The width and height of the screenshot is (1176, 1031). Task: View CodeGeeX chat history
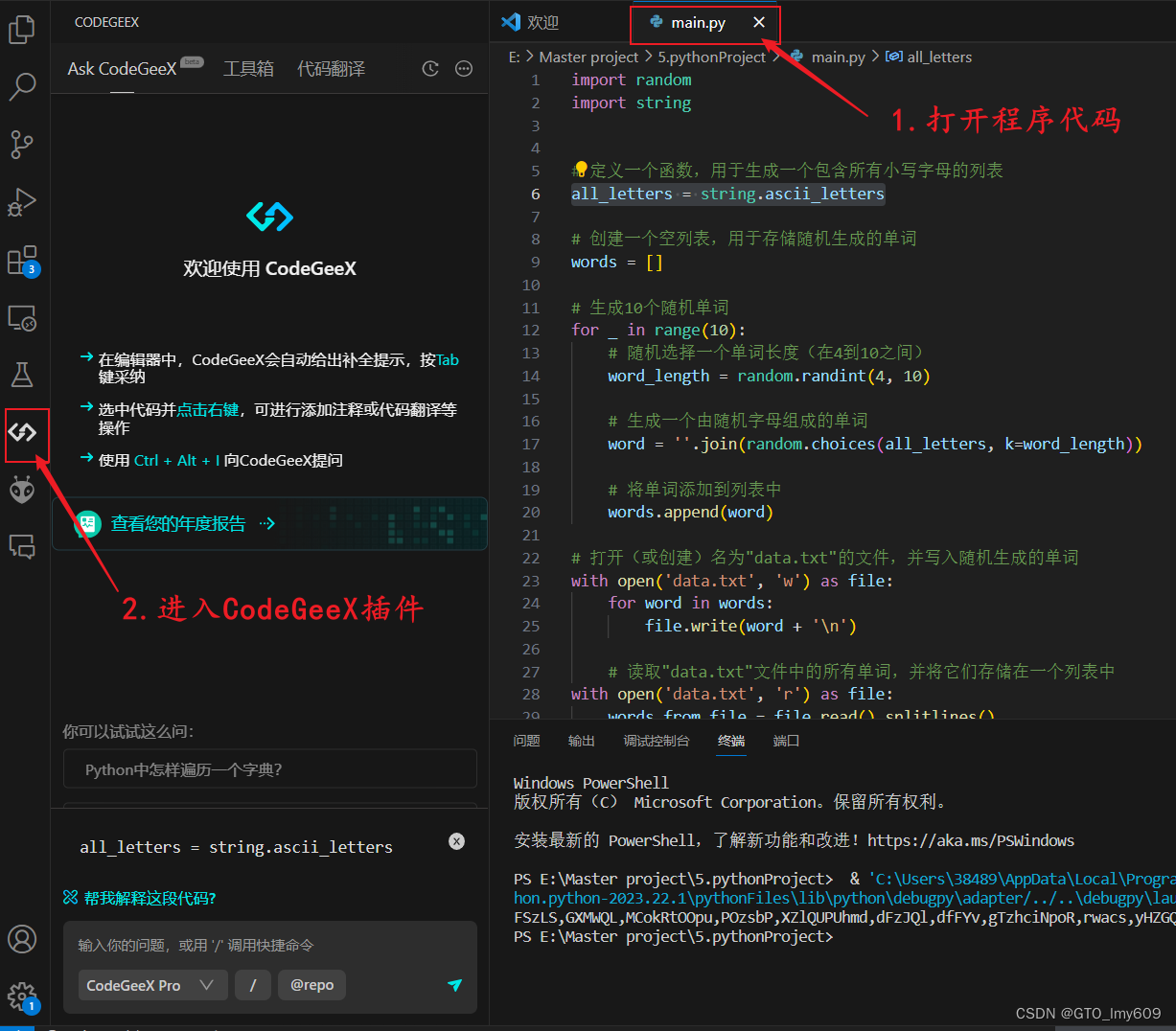coord(430,69)
